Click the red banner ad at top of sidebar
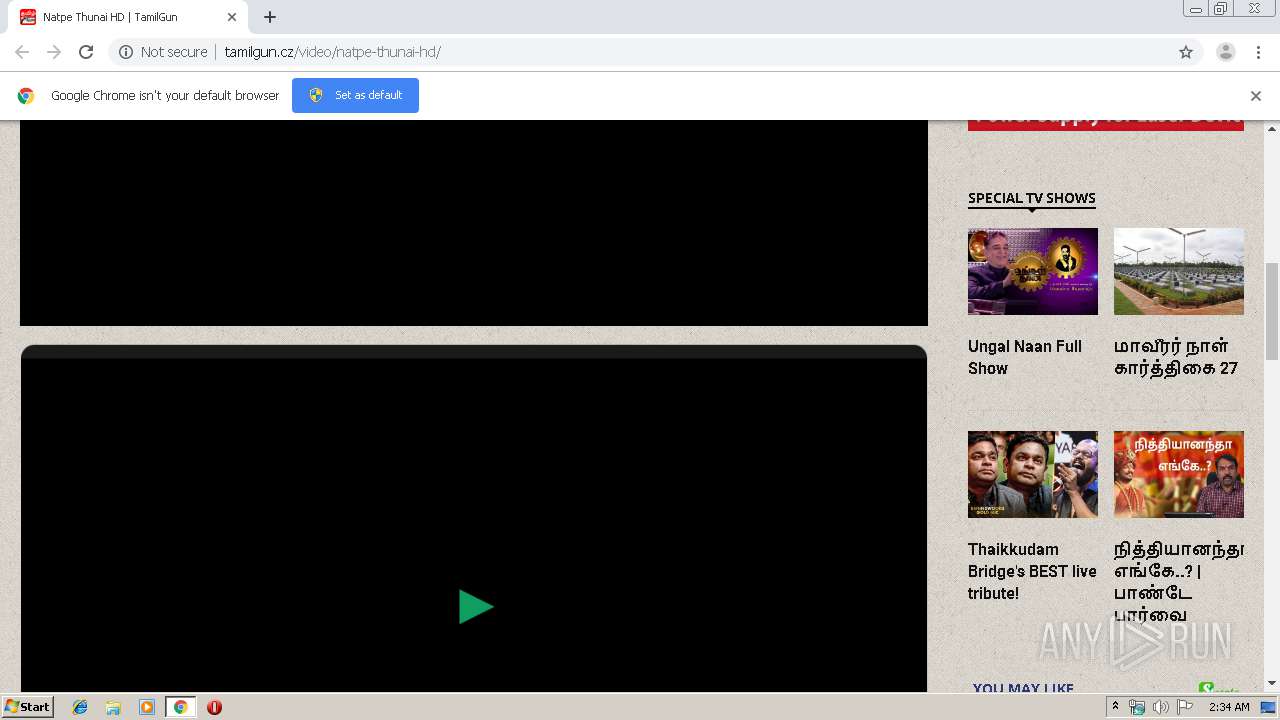This screenshot has height=720, width=1280. tap(1106, 125)
